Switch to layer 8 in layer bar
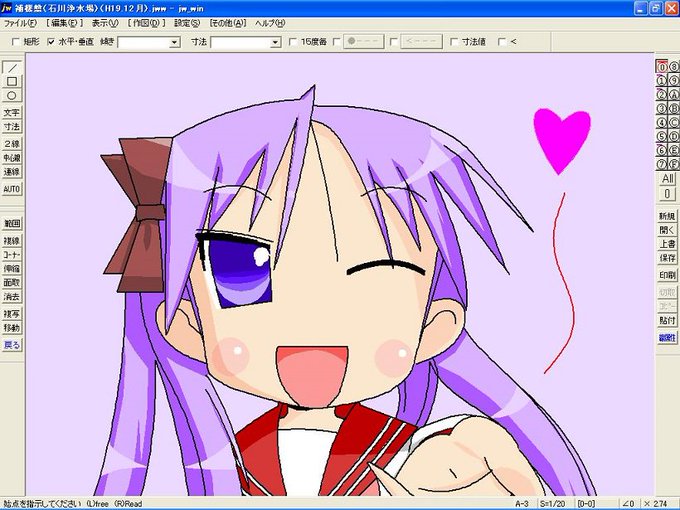 point(673,67)
